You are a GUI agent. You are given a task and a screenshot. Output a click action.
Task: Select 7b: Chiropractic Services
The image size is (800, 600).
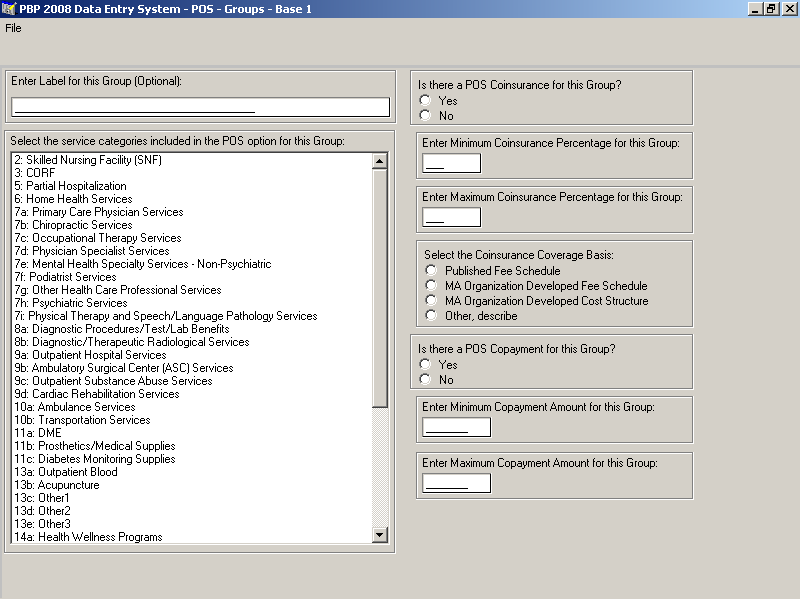[192, 225]
